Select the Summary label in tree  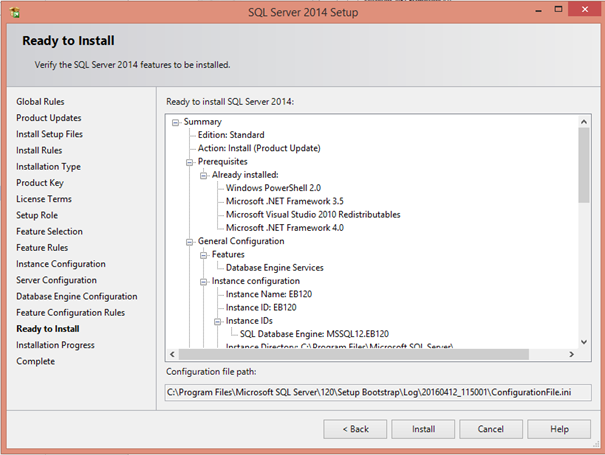click(x=203, y=122)
